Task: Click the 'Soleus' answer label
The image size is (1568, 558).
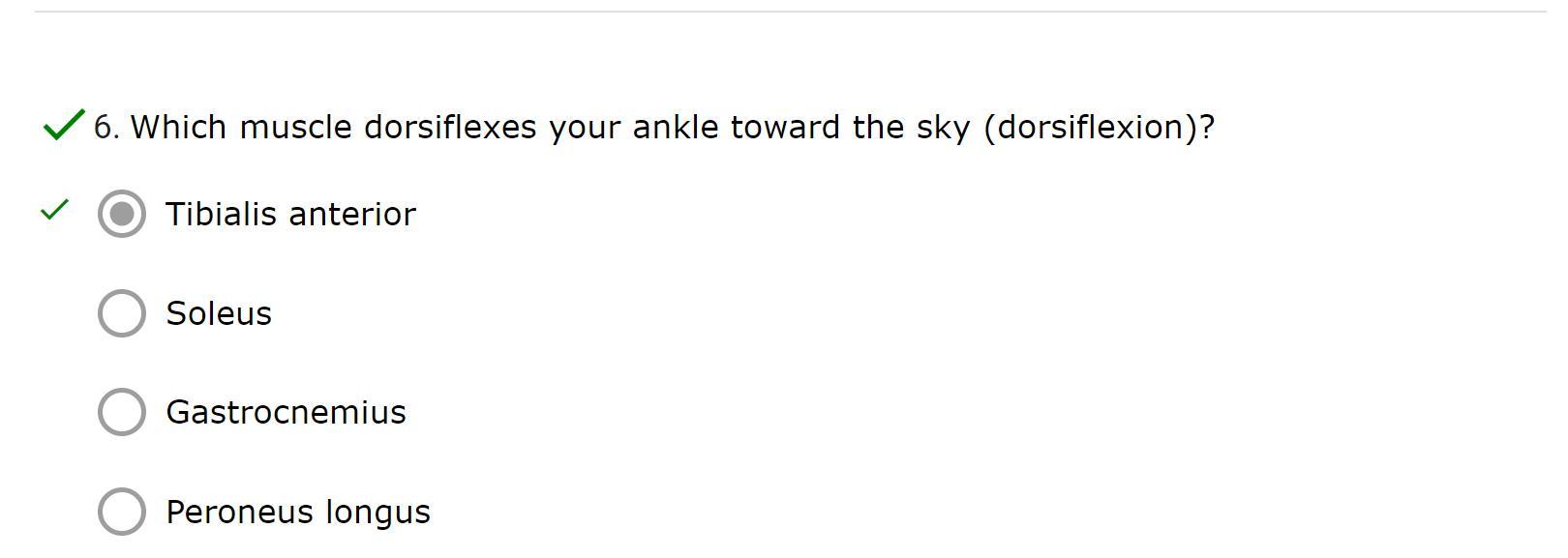Action: (x=219, y=313)
